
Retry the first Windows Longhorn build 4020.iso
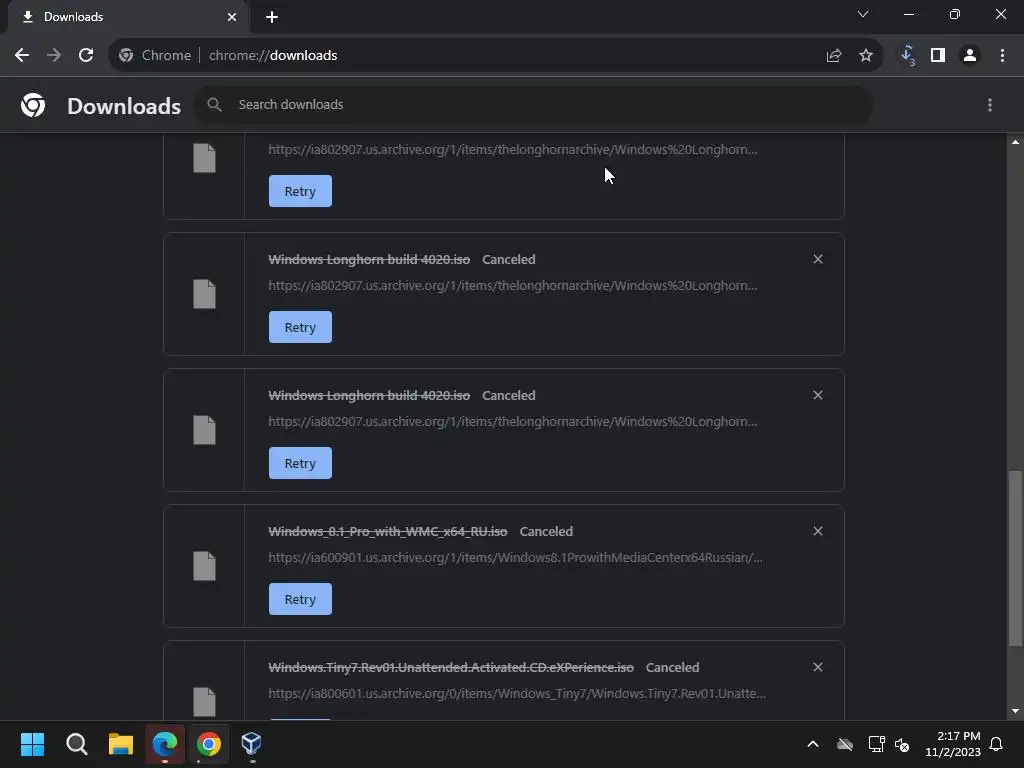point(300,327)
